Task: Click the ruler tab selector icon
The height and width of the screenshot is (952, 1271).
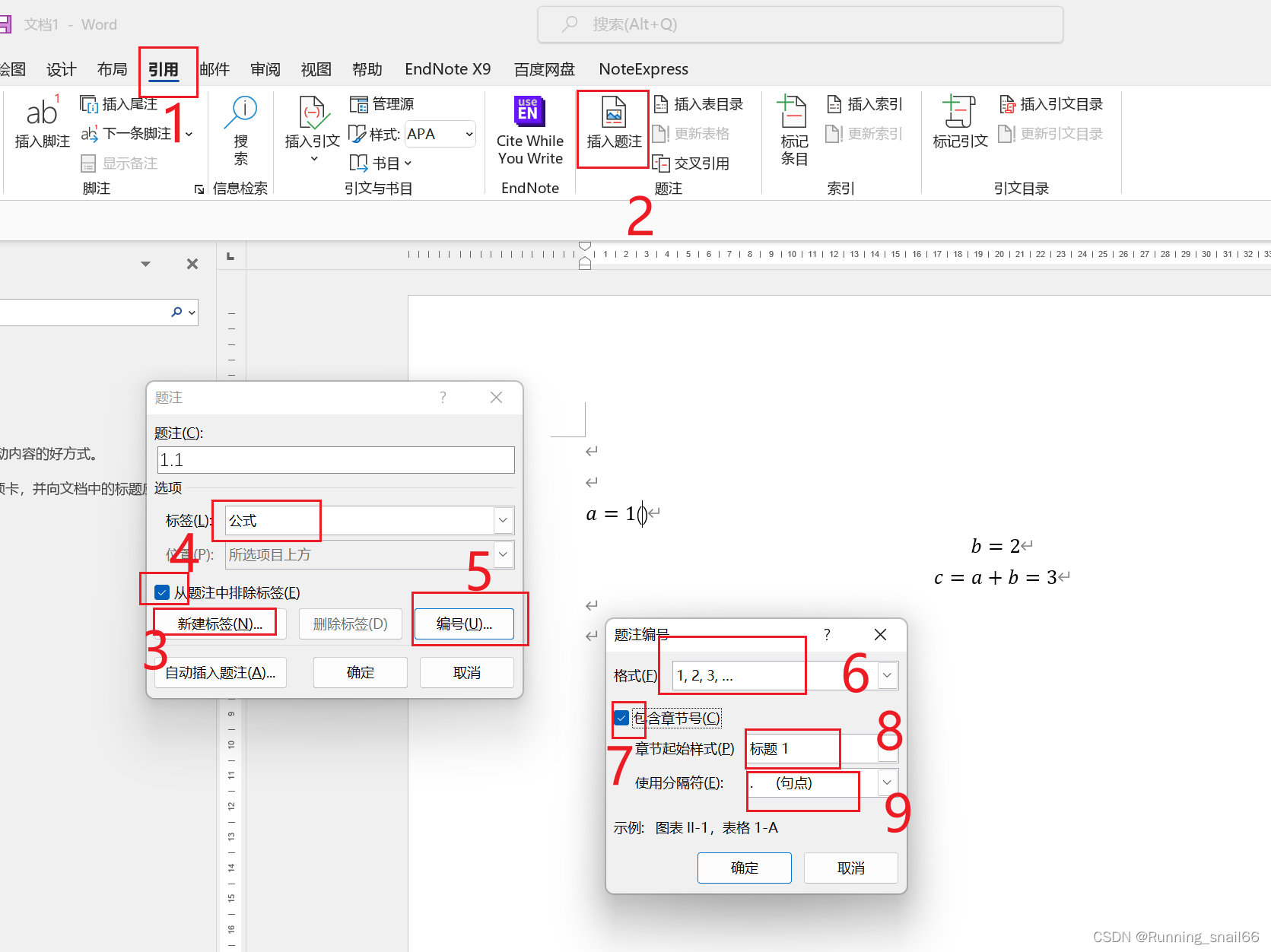Action: coord(230,257)
